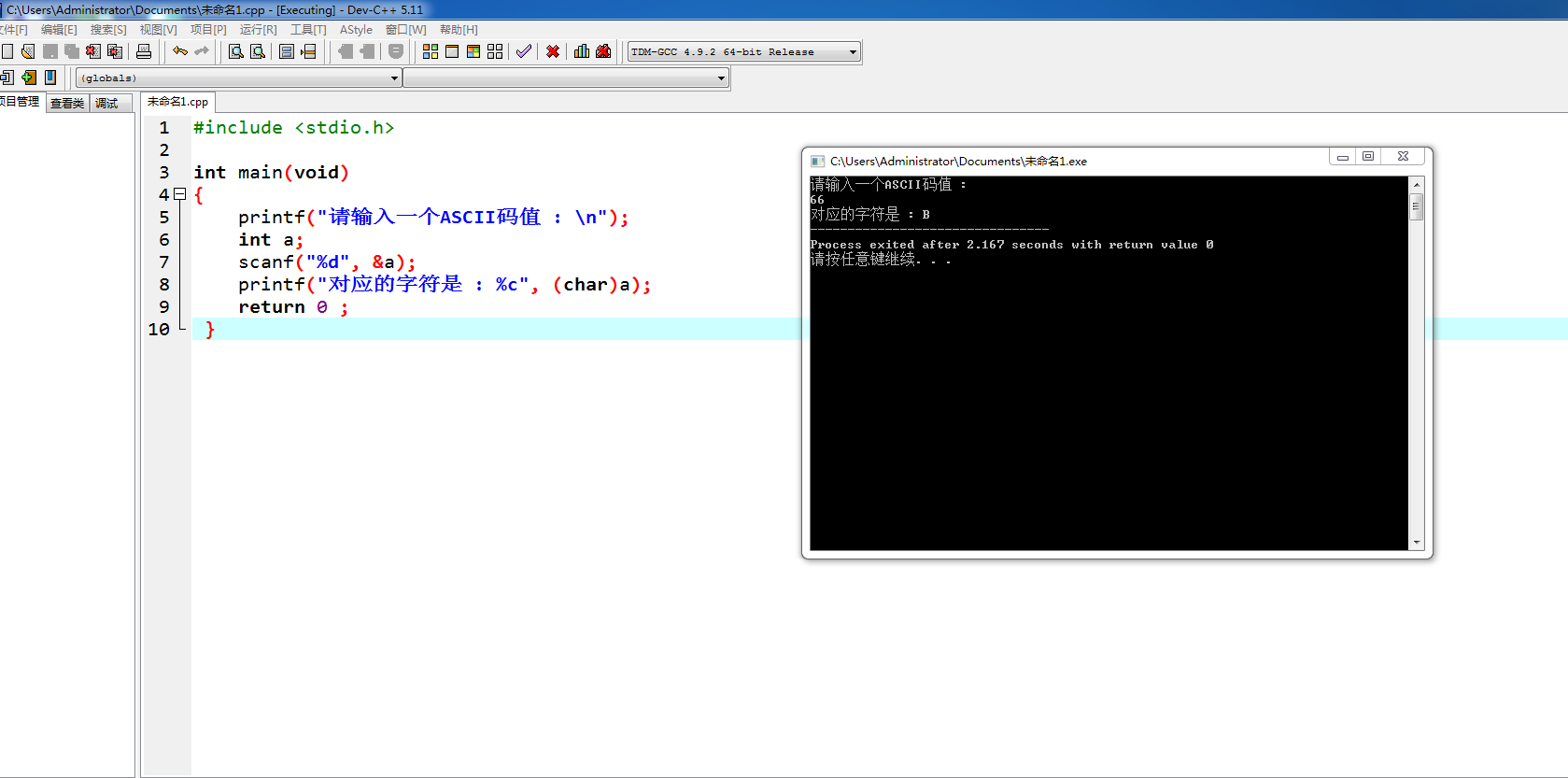1568x778 pixels.
Task: Select the 未命名1.cpp editor tab
Action: [x=177, y=102]
